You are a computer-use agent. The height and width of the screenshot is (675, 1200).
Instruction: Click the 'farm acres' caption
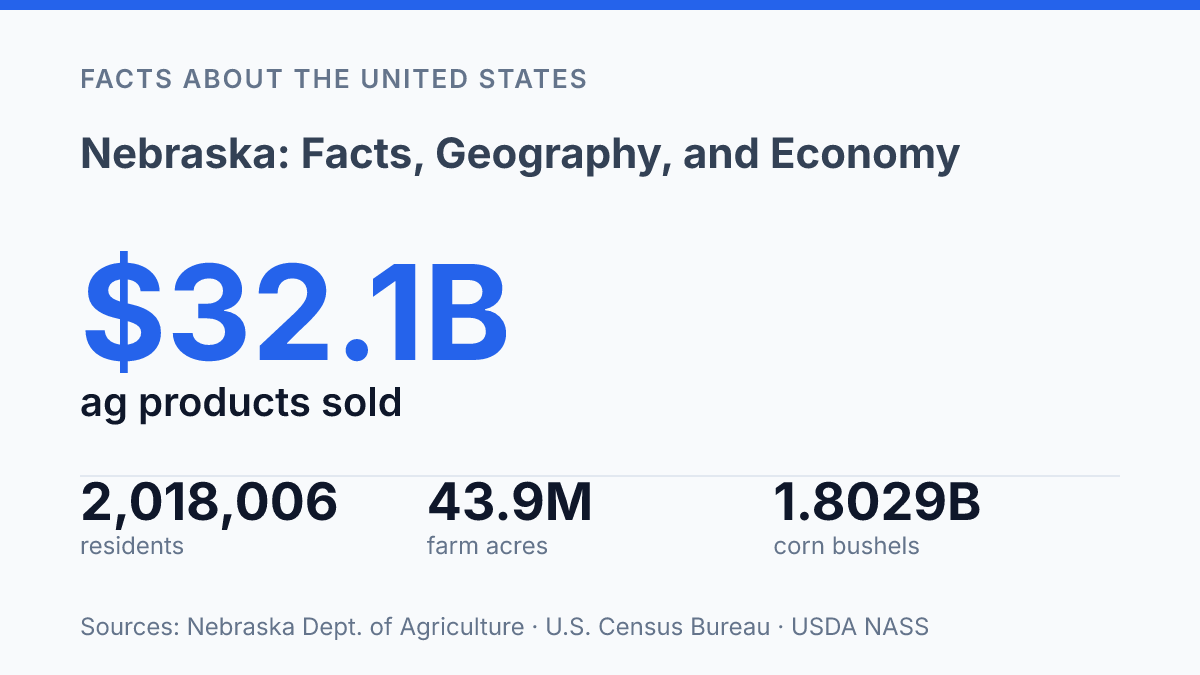[487, 546]
